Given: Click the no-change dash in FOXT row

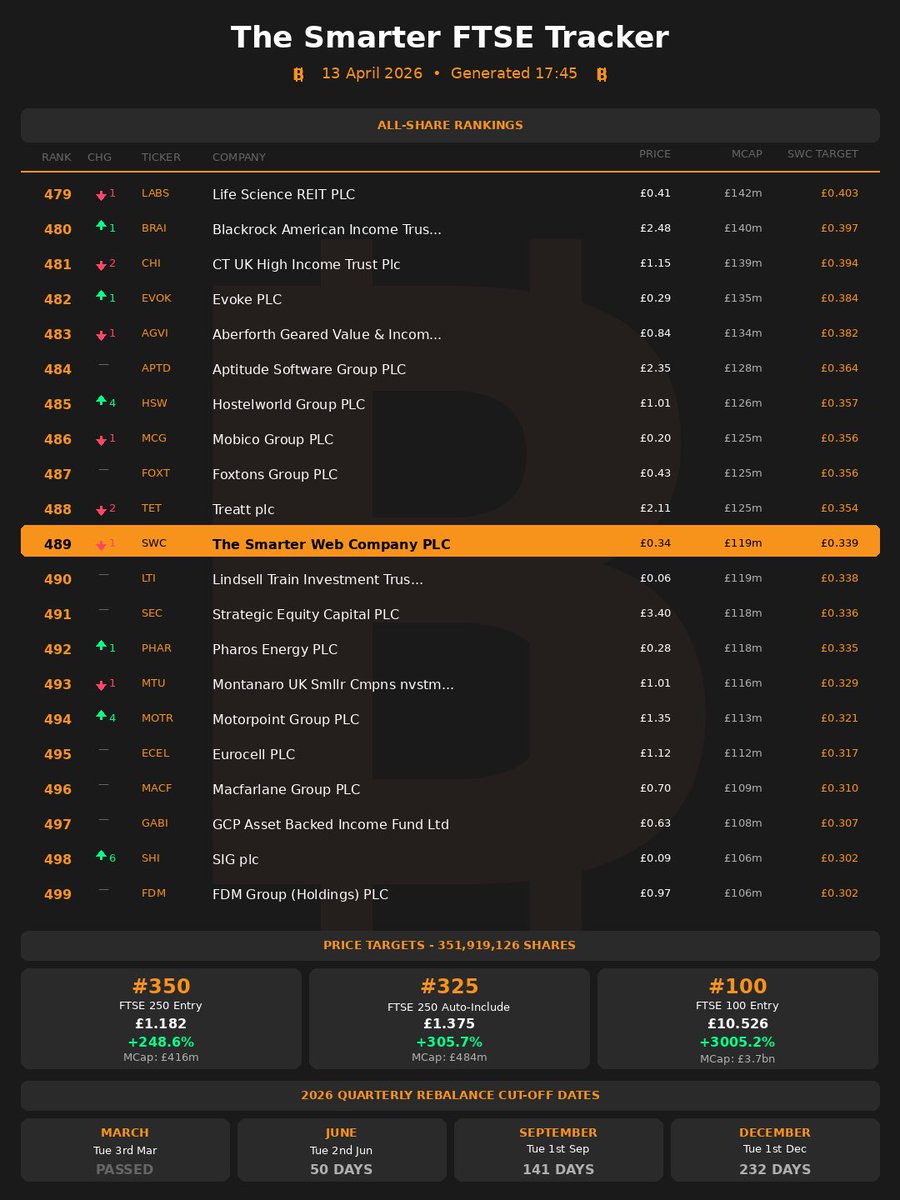Looking at the screenshot, I should 103,470.
